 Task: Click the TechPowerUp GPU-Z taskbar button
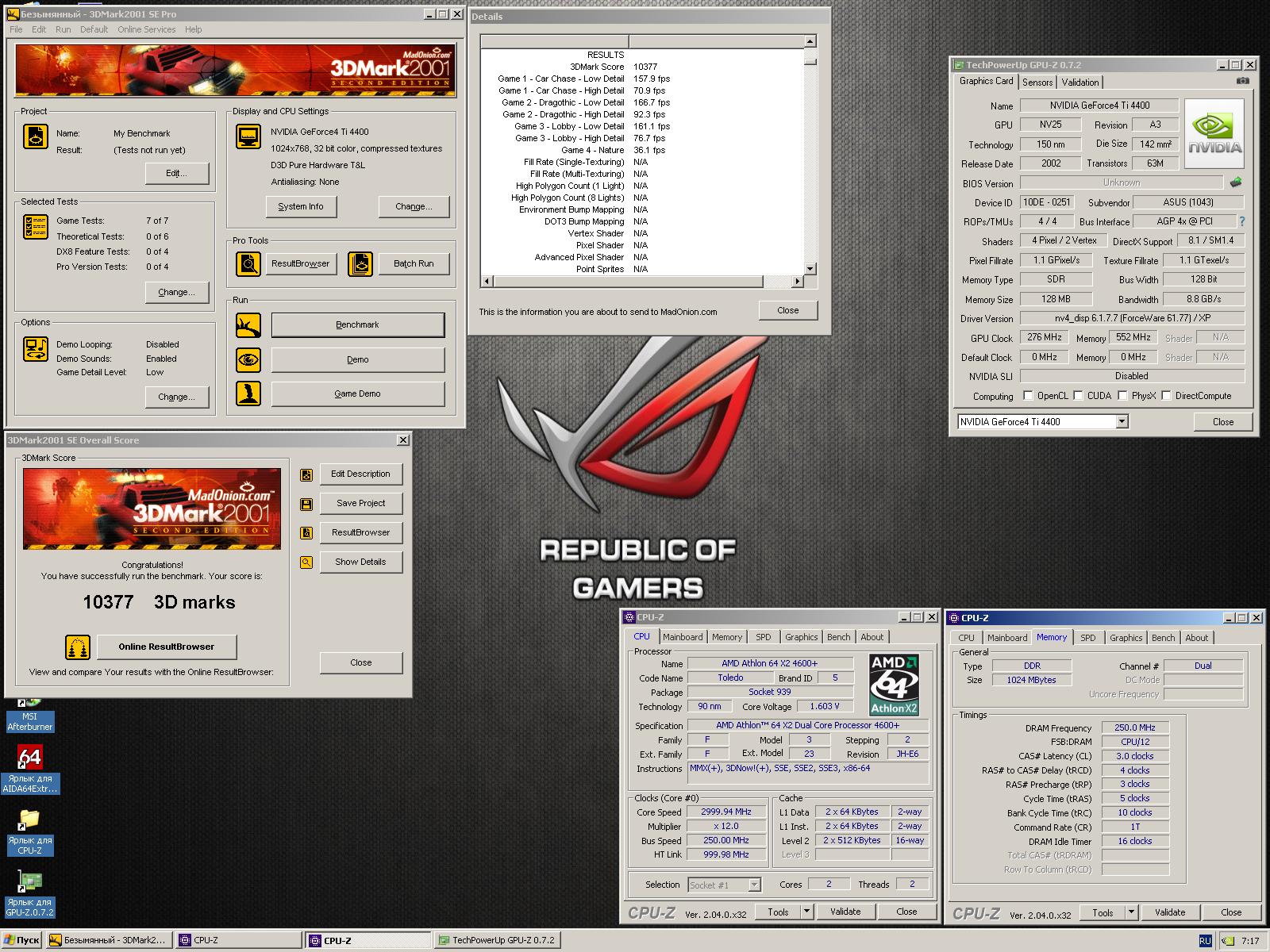click(x=497, y=940)
